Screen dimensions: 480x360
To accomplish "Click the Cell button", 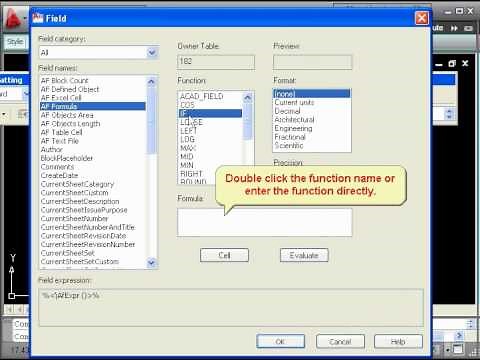I will click(224, 255).
